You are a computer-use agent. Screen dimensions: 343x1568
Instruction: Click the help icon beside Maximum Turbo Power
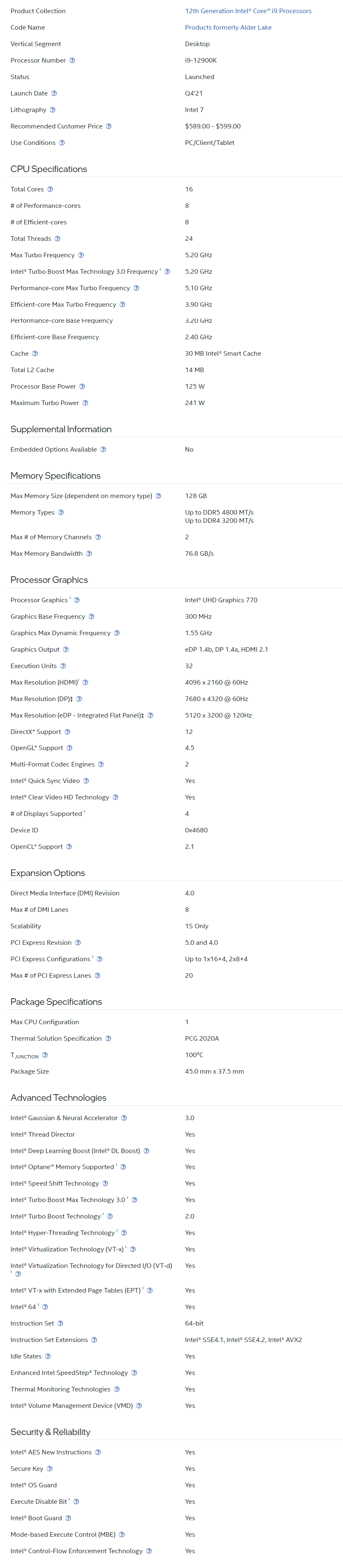85,403
